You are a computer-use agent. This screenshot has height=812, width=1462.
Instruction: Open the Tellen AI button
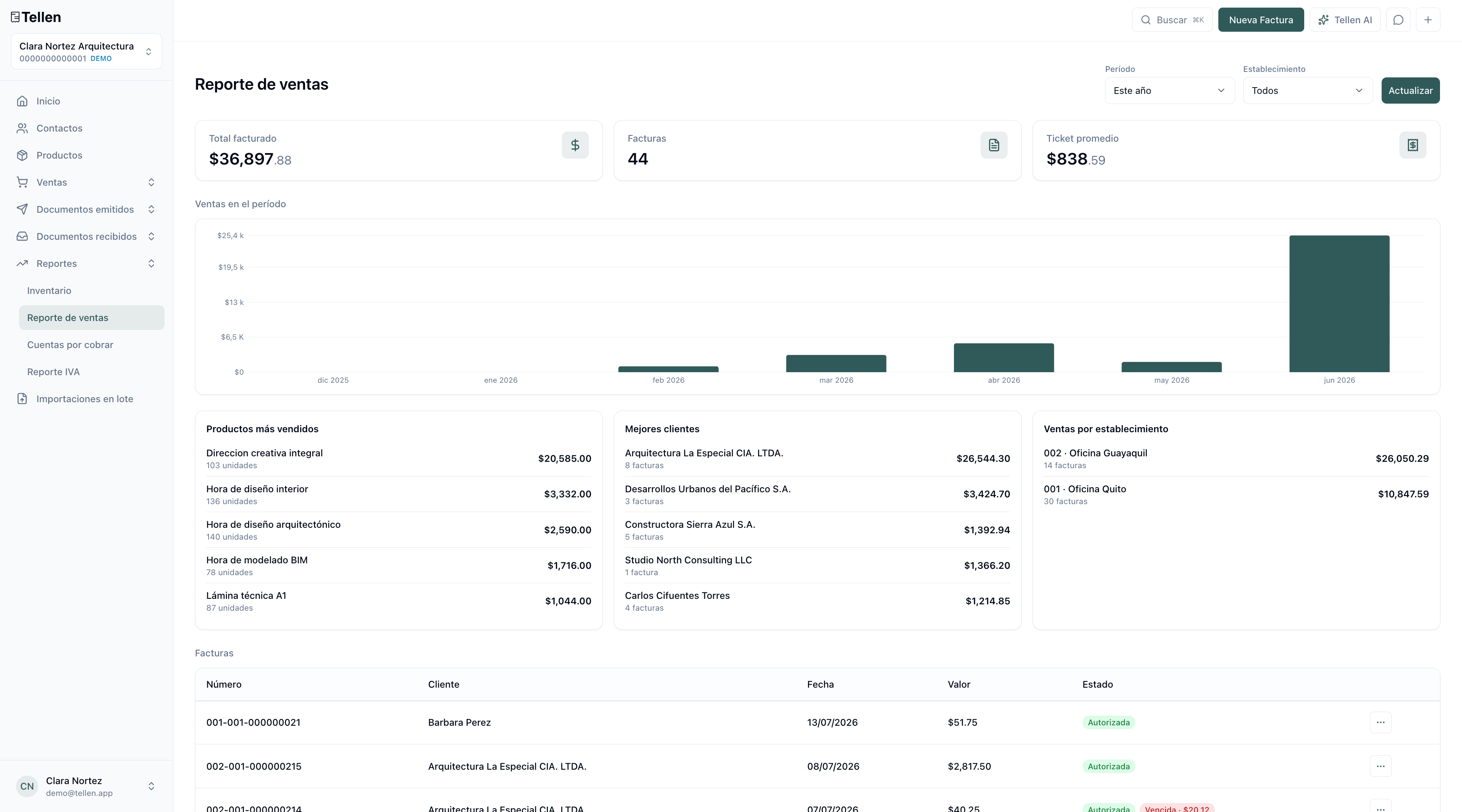click(1344, 20)
